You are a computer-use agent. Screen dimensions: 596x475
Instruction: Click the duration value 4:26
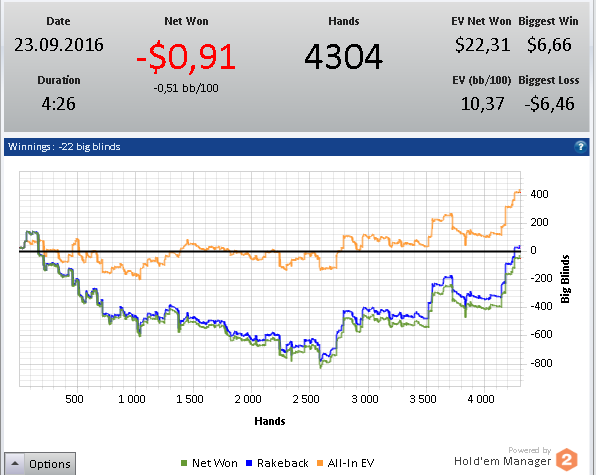coord(59,104)
